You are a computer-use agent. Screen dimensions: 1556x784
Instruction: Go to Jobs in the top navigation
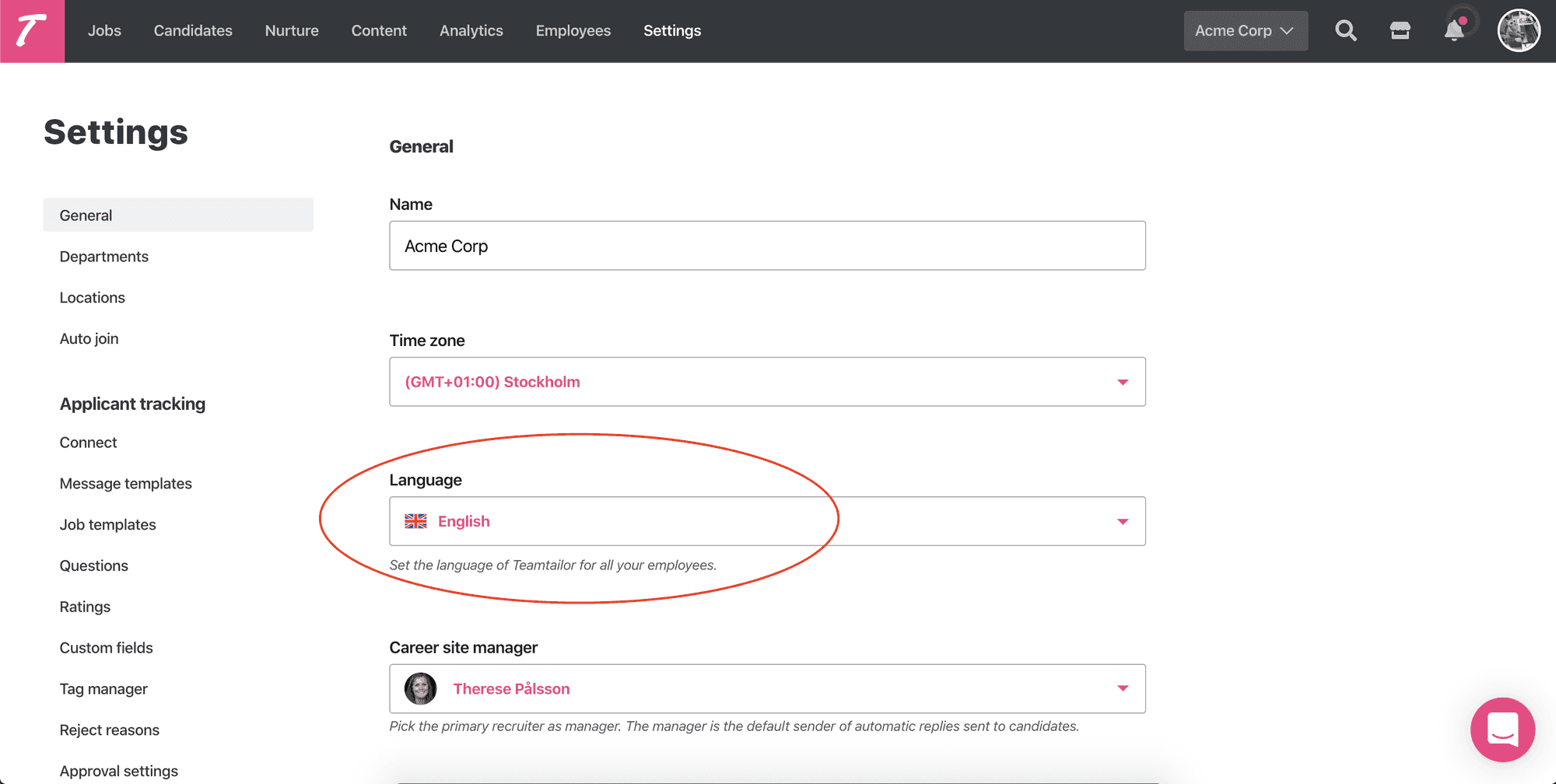tap(104, 31)
